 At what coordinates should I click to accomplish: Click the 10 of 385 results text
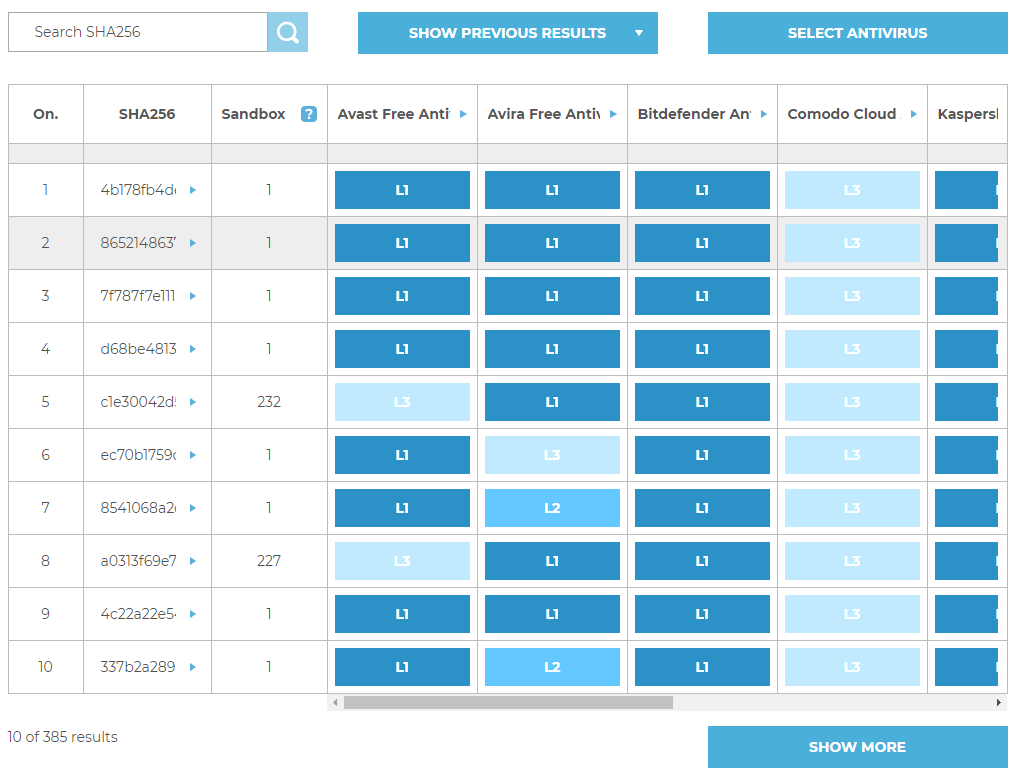(63, 737)
